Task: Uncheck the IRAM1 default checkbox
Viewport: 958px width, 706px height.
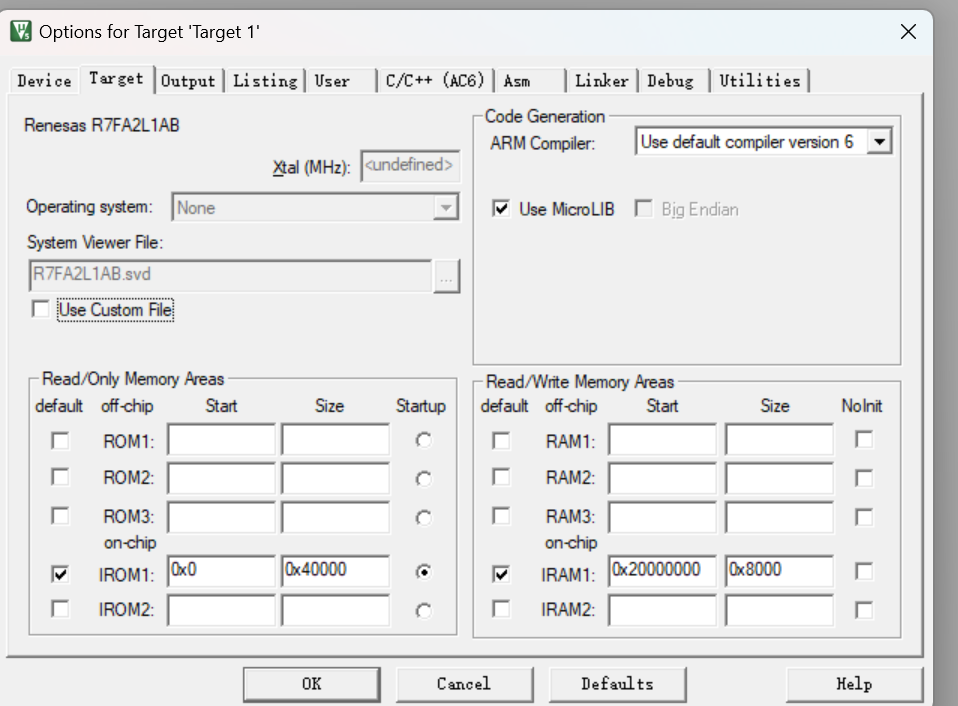Action: pyautogui.click(x=501, y=573)
